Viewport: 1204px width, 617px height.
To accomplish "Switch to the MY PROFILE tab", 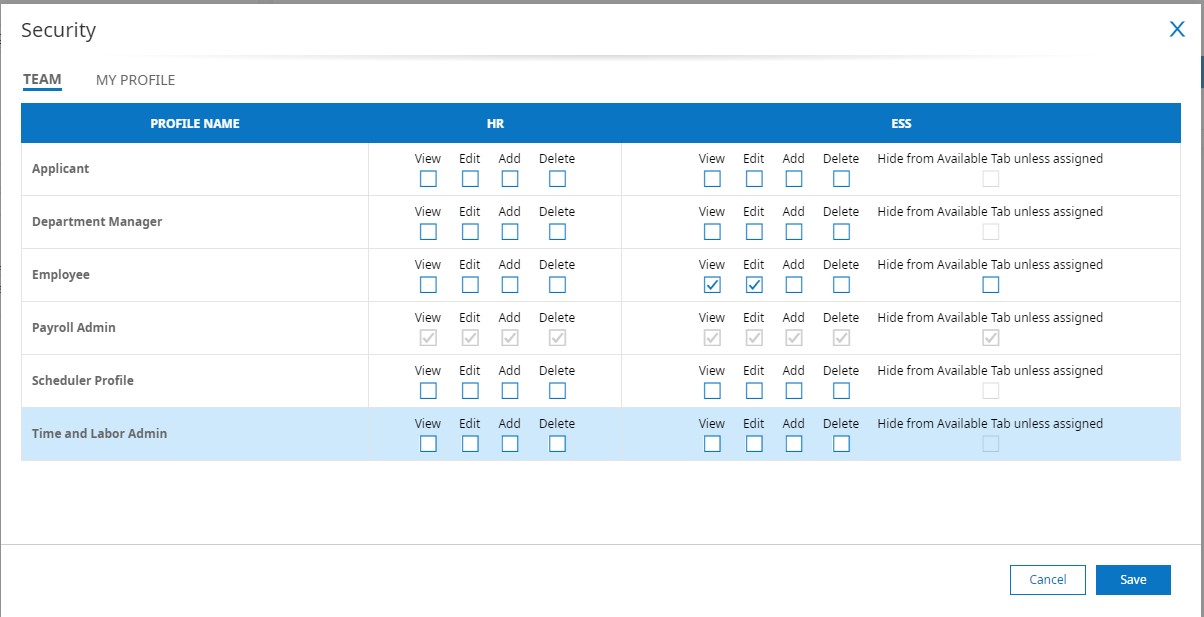I will tap(135, 80).
